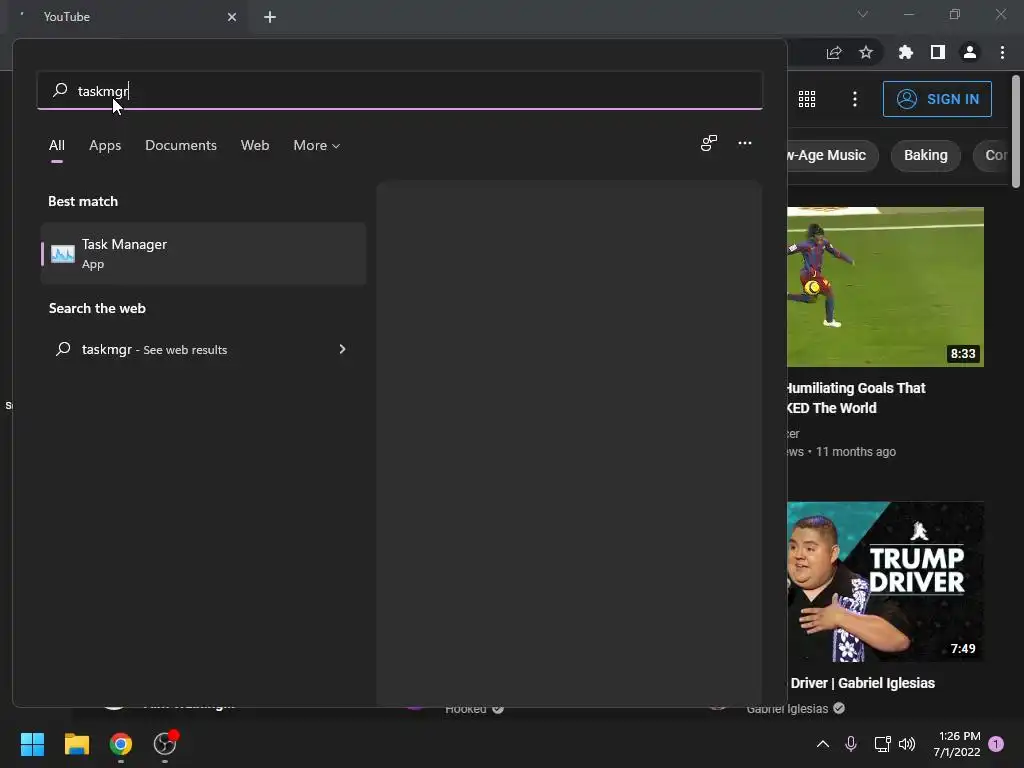Image resolution: width=1024 pixels, height=768 pixels.
Task: Click Chrome share page icon
Action: click(834, 52)
